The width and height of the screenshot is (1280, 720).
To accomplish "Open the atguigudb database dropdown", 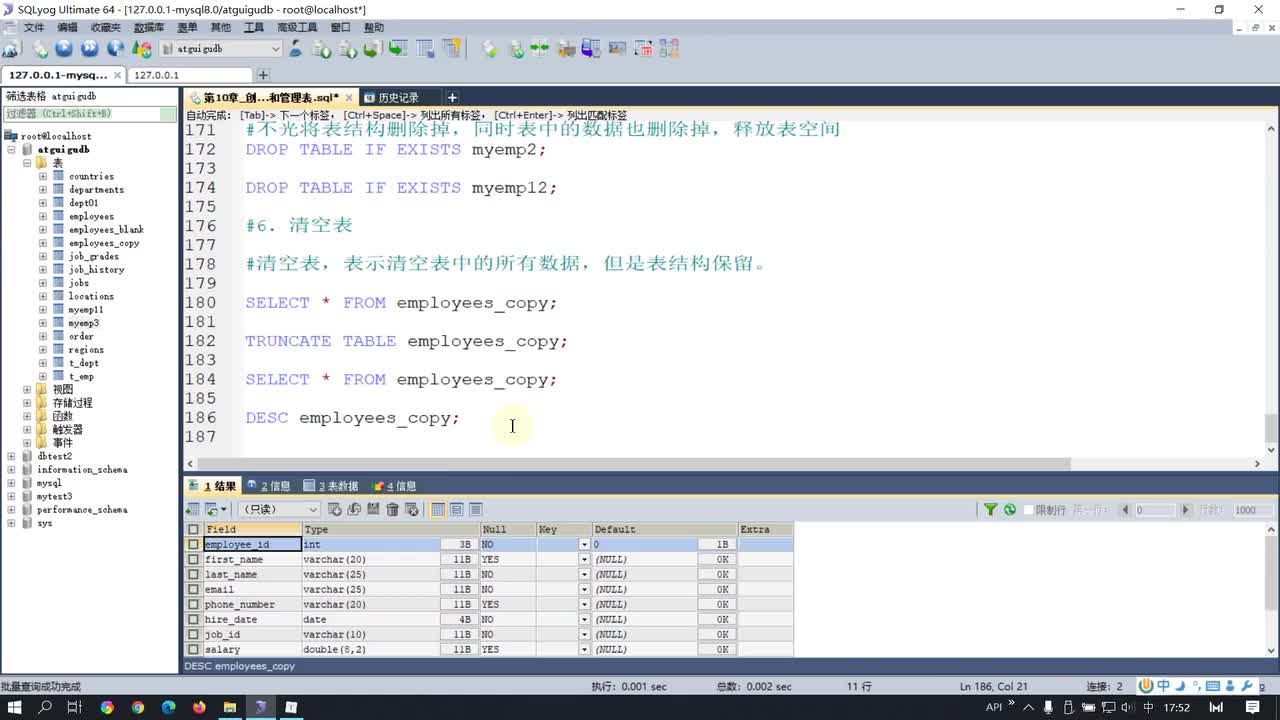I will coord(276,48).
